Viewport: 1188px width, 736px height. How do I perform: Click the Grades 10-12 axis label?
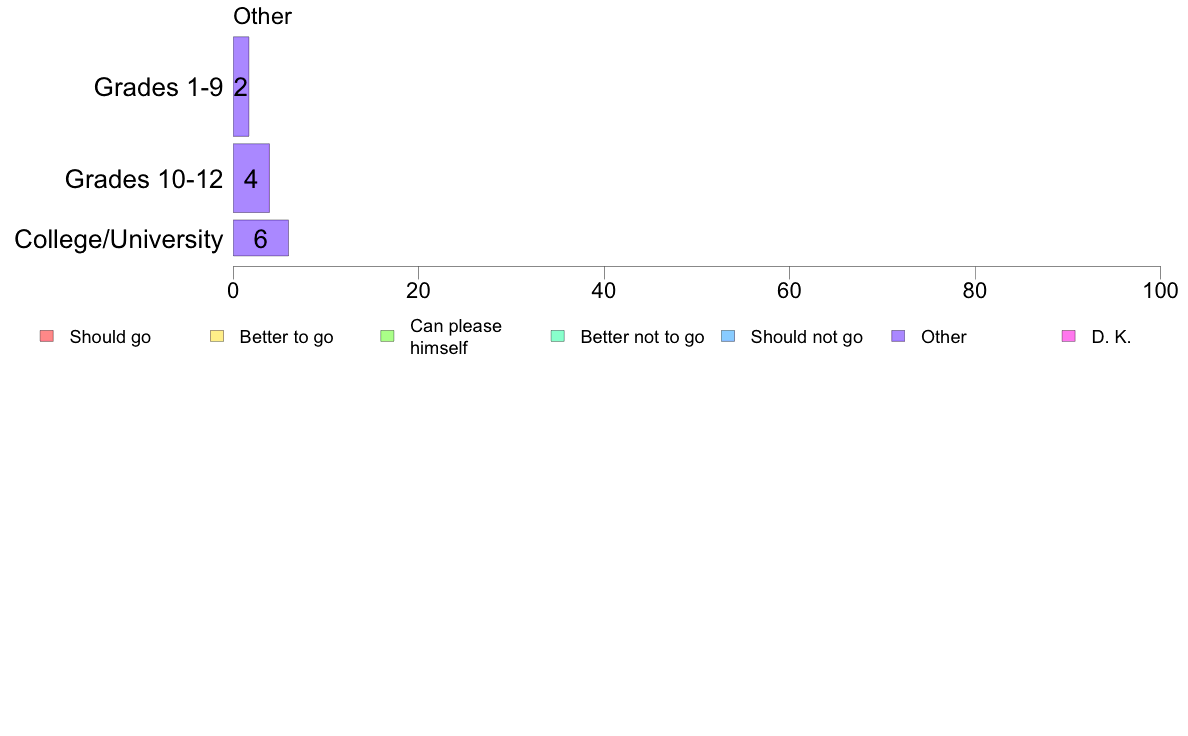(x=144, y=179)
